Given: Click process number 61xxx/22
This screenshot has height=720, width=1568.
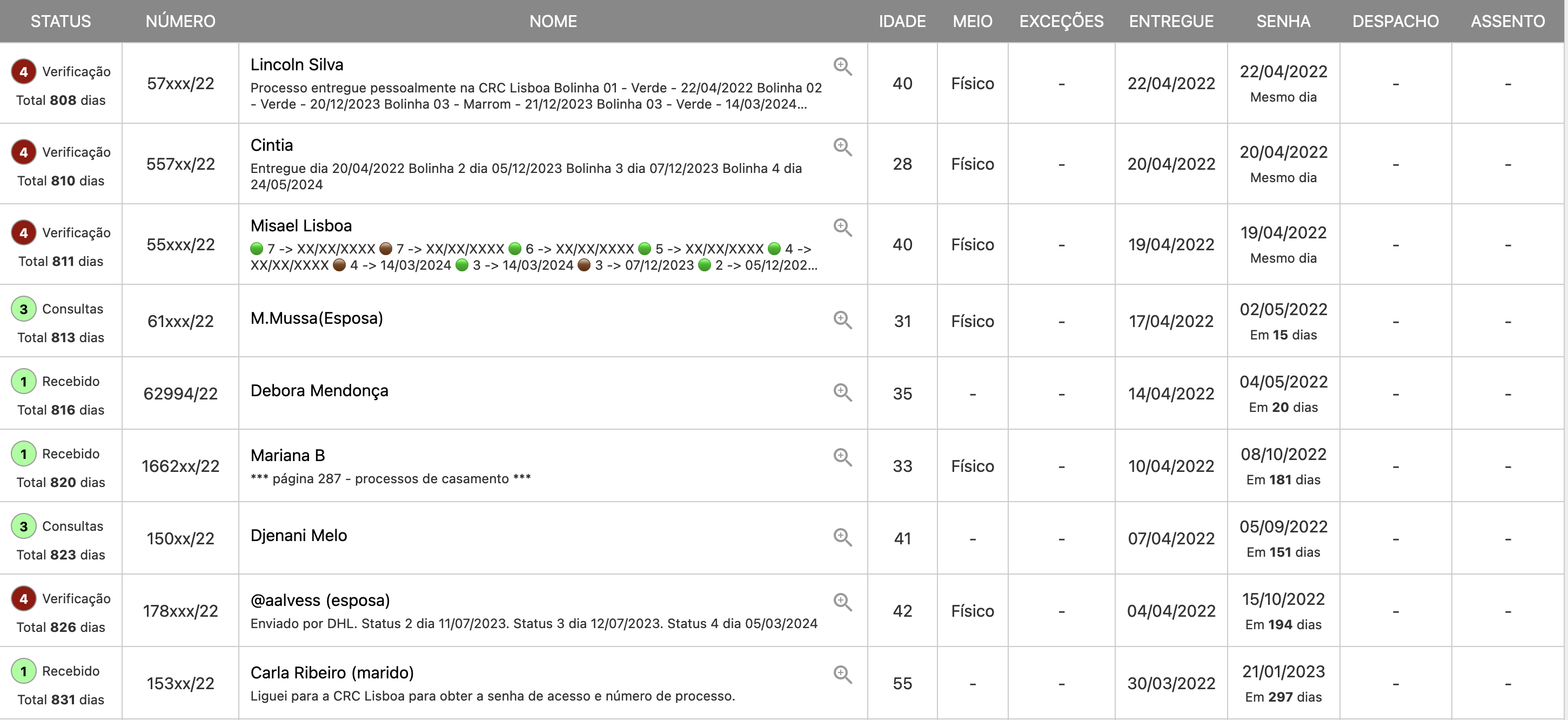Looking at the screenshot, I should point(180,321).
